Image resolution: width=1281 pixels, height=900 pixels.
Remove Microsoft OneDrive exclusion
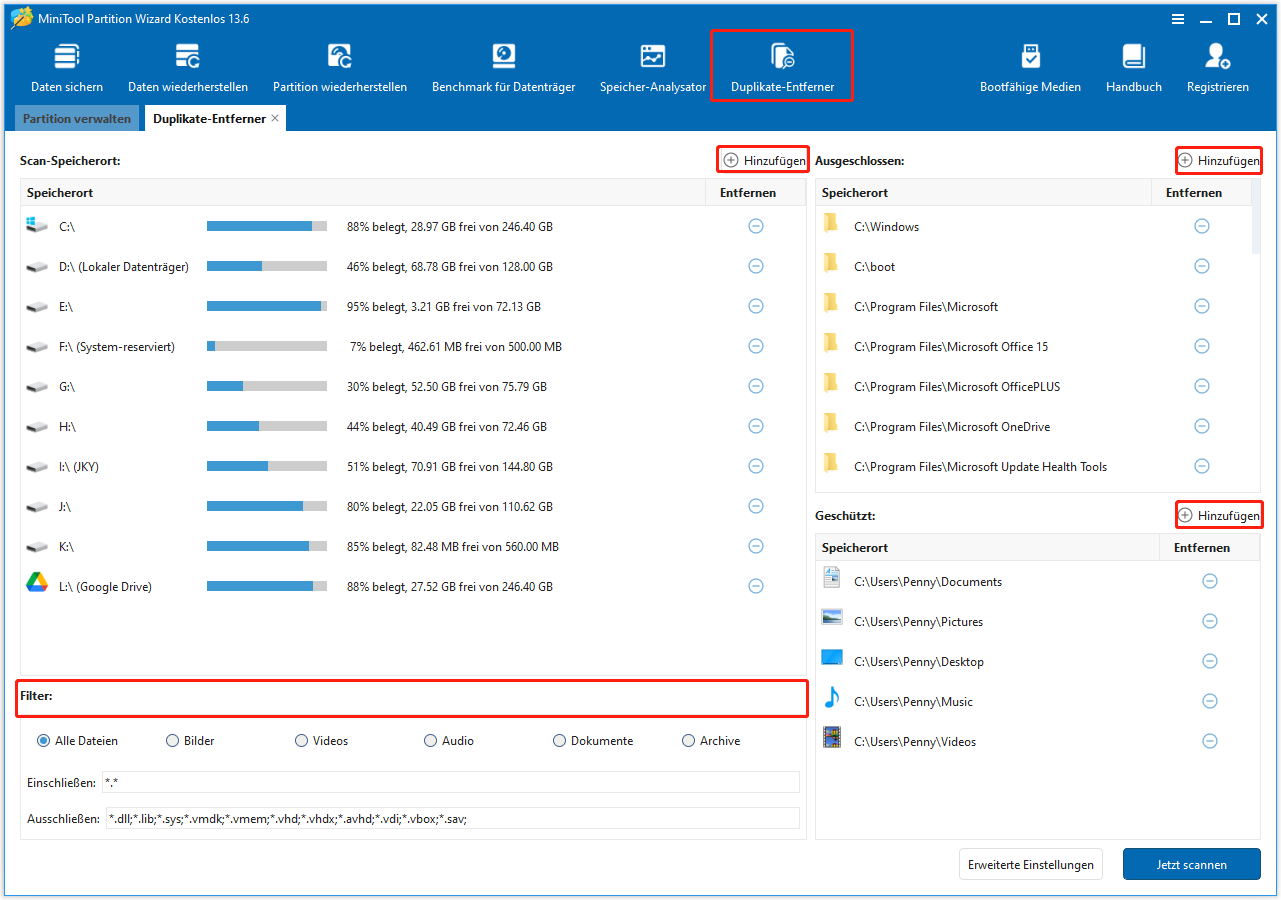point(1202,426)
